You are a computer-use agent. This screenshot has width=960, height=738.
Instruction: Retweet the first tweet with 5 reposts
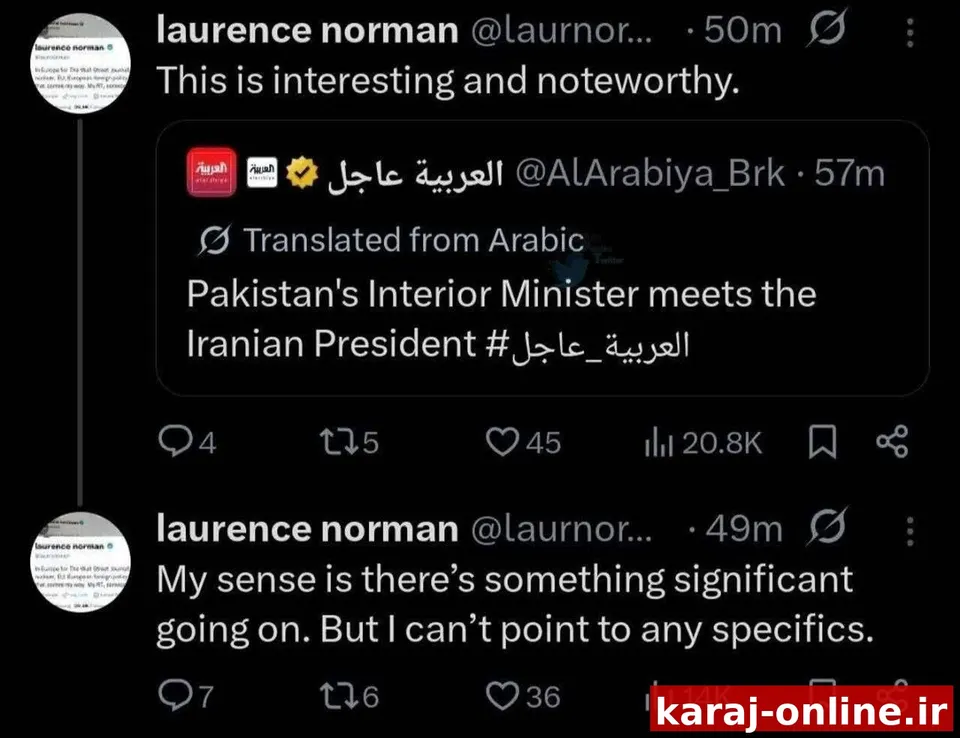pyautogui.click(x=339, y=442)
